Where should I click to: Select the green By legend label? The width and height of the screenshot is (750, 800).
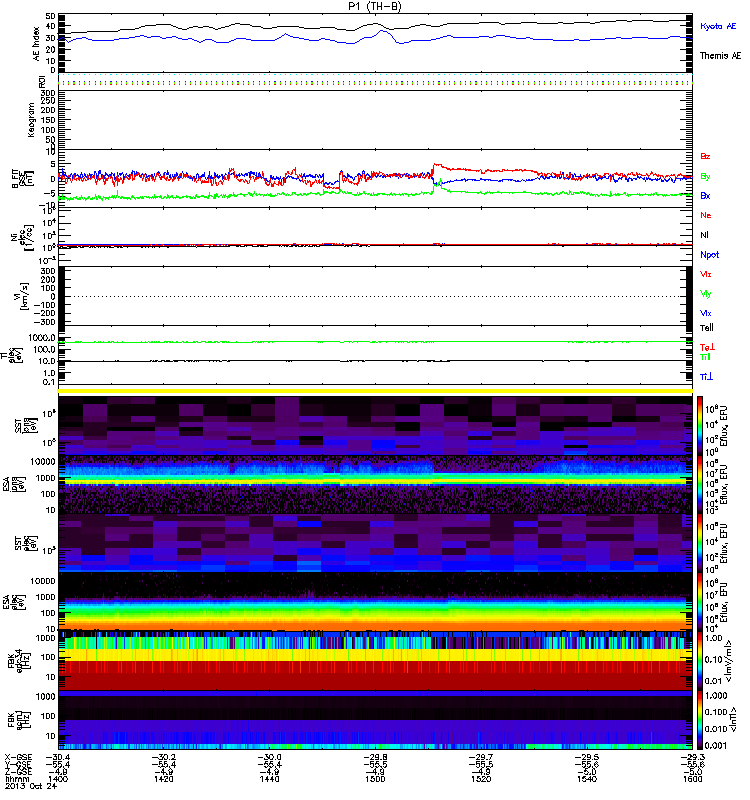coord(706,176)
